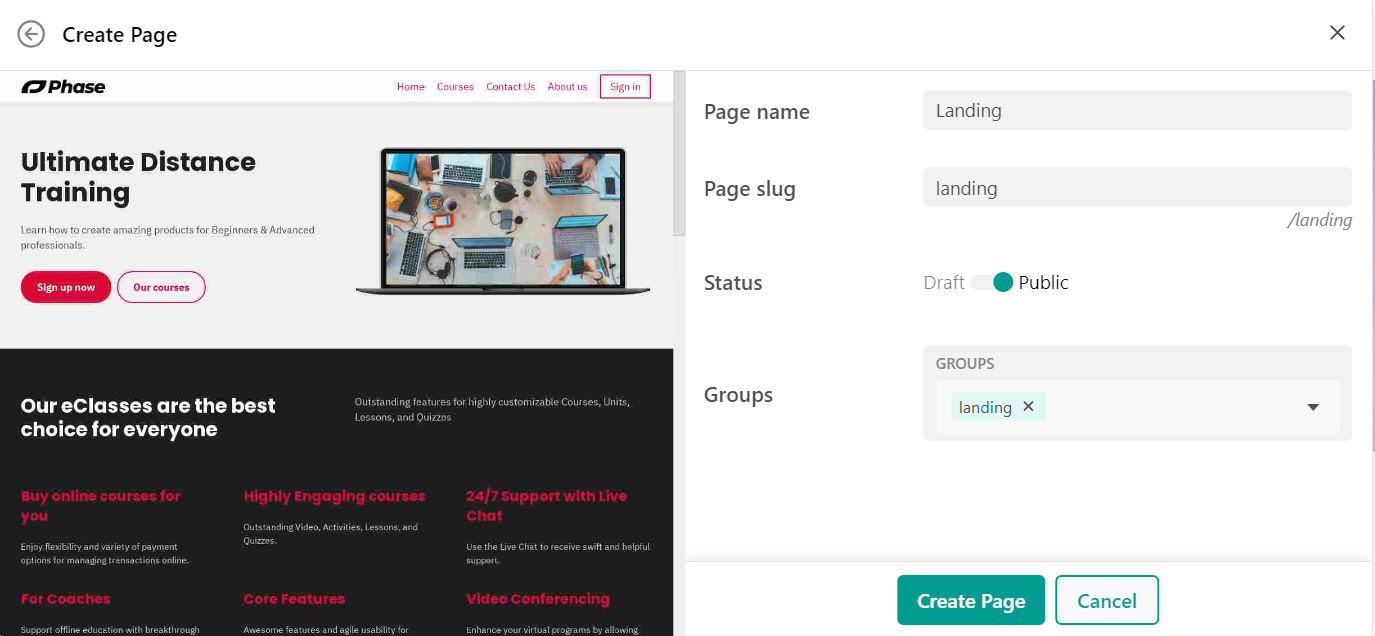Click the Page name input field

[1137, 111]
